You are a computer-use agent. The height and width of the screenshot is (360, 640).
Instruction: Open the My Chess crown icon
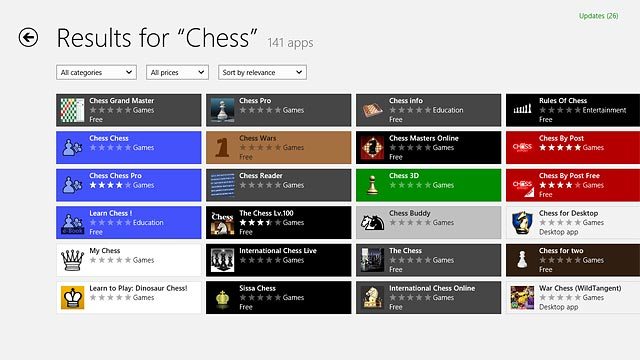[x=72, y=260]
